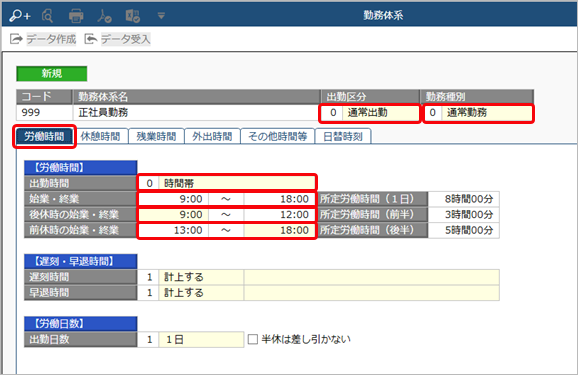Click the 【労働日数】 section header

coord(81,324)
